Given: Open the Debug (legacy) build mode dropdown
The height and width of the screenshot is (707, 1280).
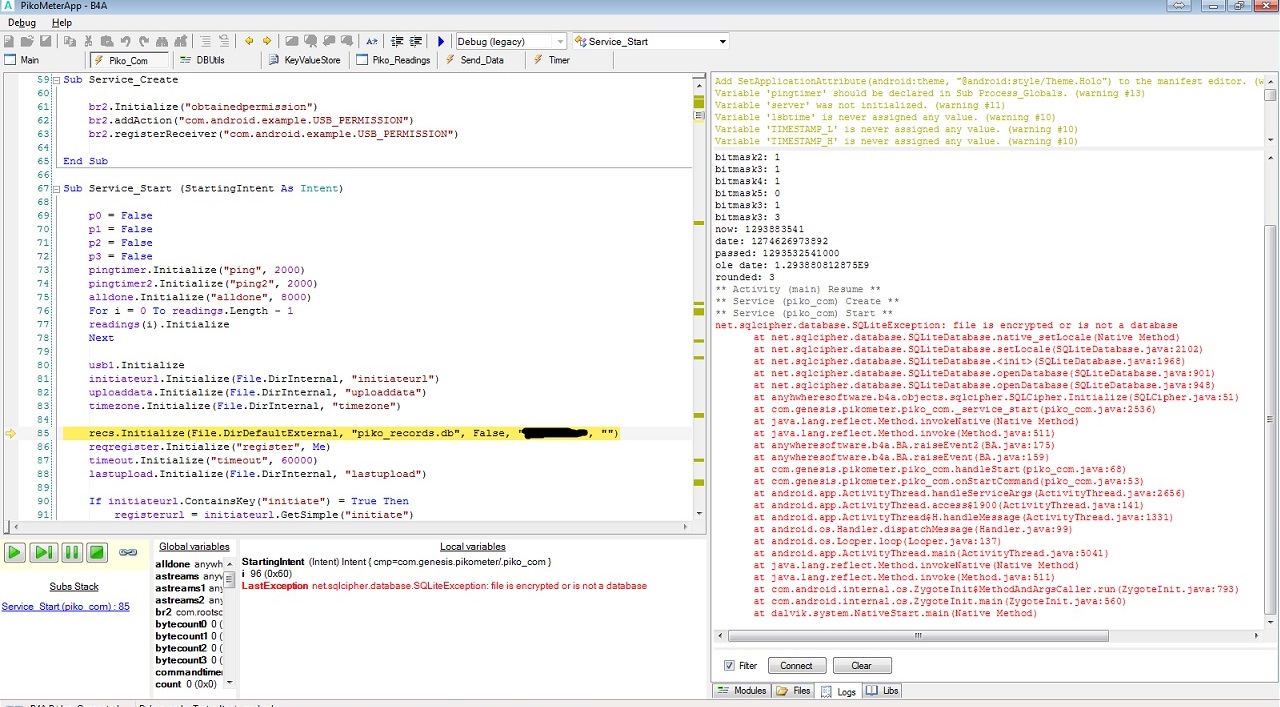Looking at the screenshot, I should pyautogui.click(x=559, y=41).
